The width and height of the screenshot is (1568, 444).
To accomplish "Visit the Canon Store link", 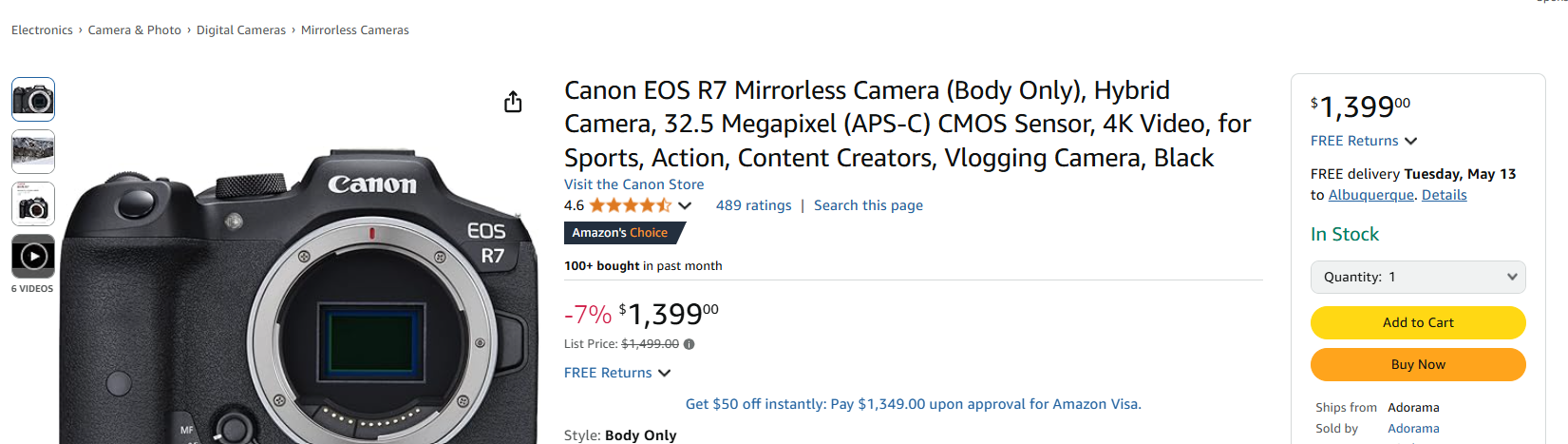I will [633, 184].
